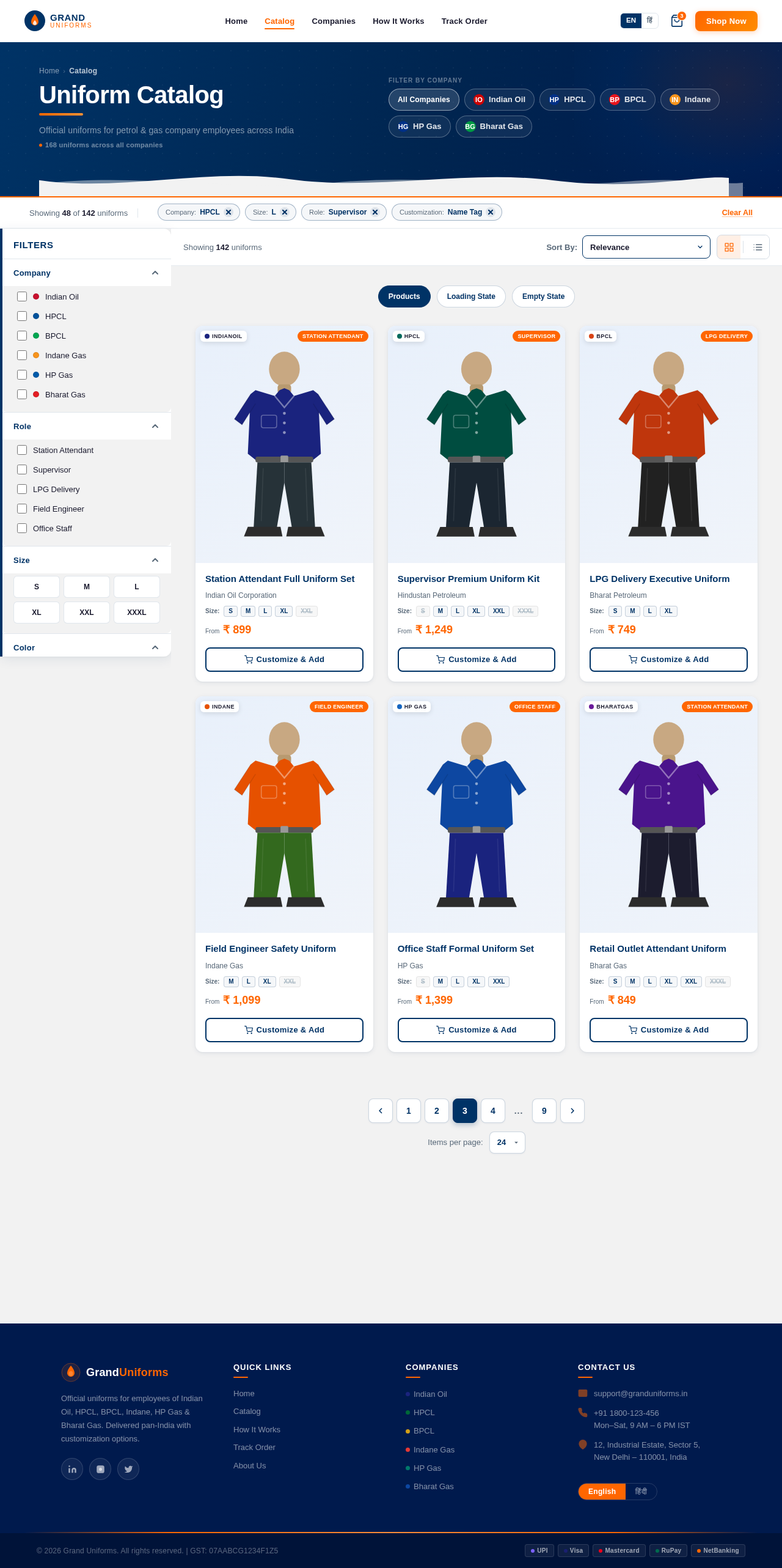Remove the Company HPCL filter chip
782x1568 pixels.
[228, 212]
